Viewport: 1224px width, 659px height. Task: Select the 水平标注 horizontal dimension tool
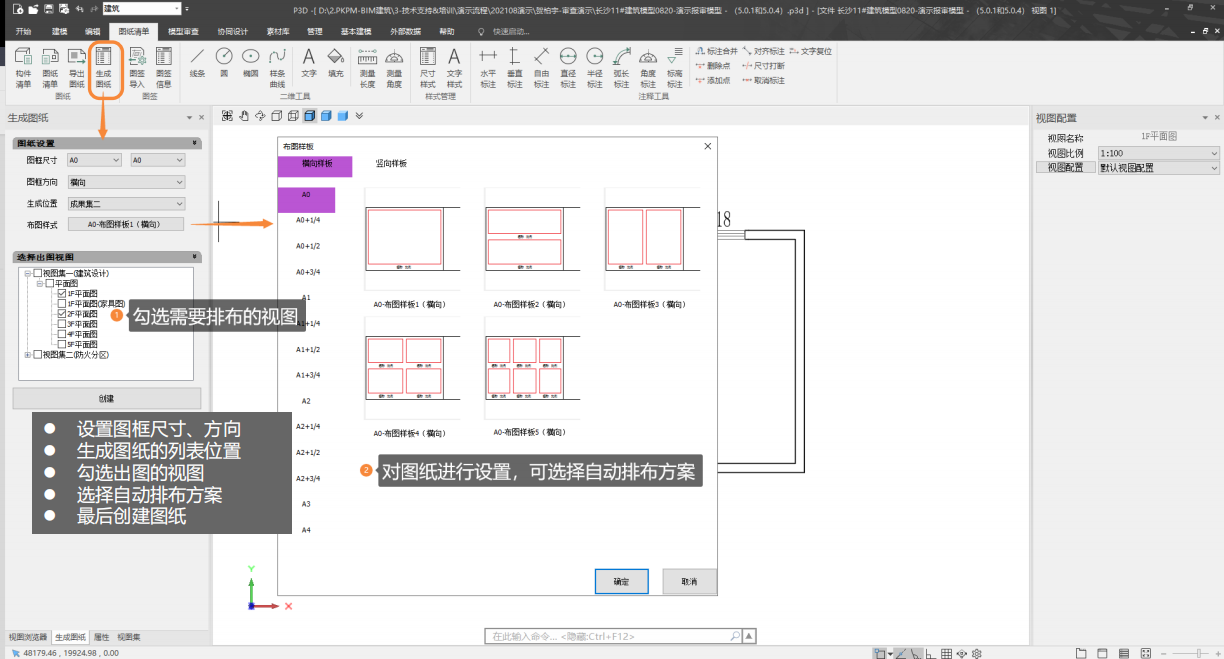pos(488,67)
